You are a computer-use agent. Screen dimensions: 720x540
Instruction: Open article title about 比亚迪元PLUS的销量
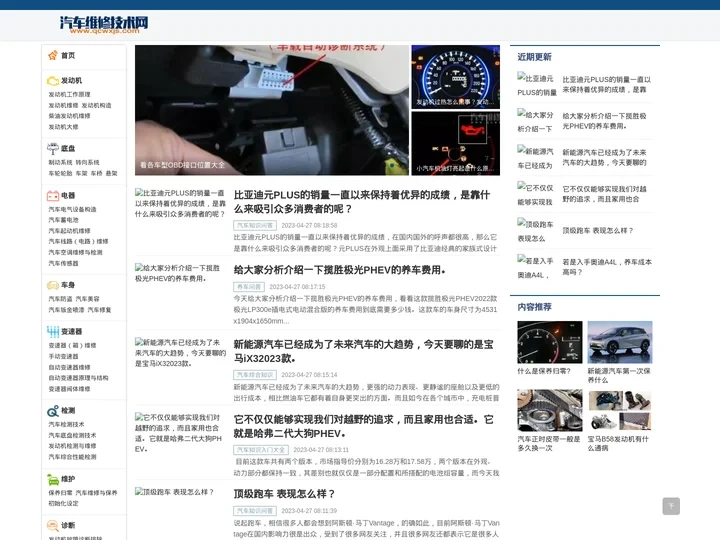[x=362, y=202]
